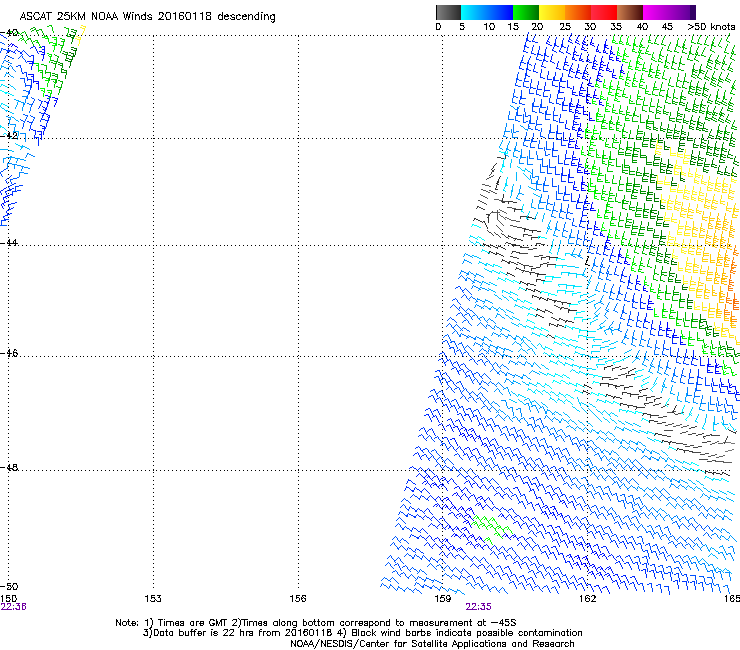Screen dimensions: 740x650
Task: Select the gray 0-5 knots color swatch
Action: pyautogui.click(x=448, y=12)
